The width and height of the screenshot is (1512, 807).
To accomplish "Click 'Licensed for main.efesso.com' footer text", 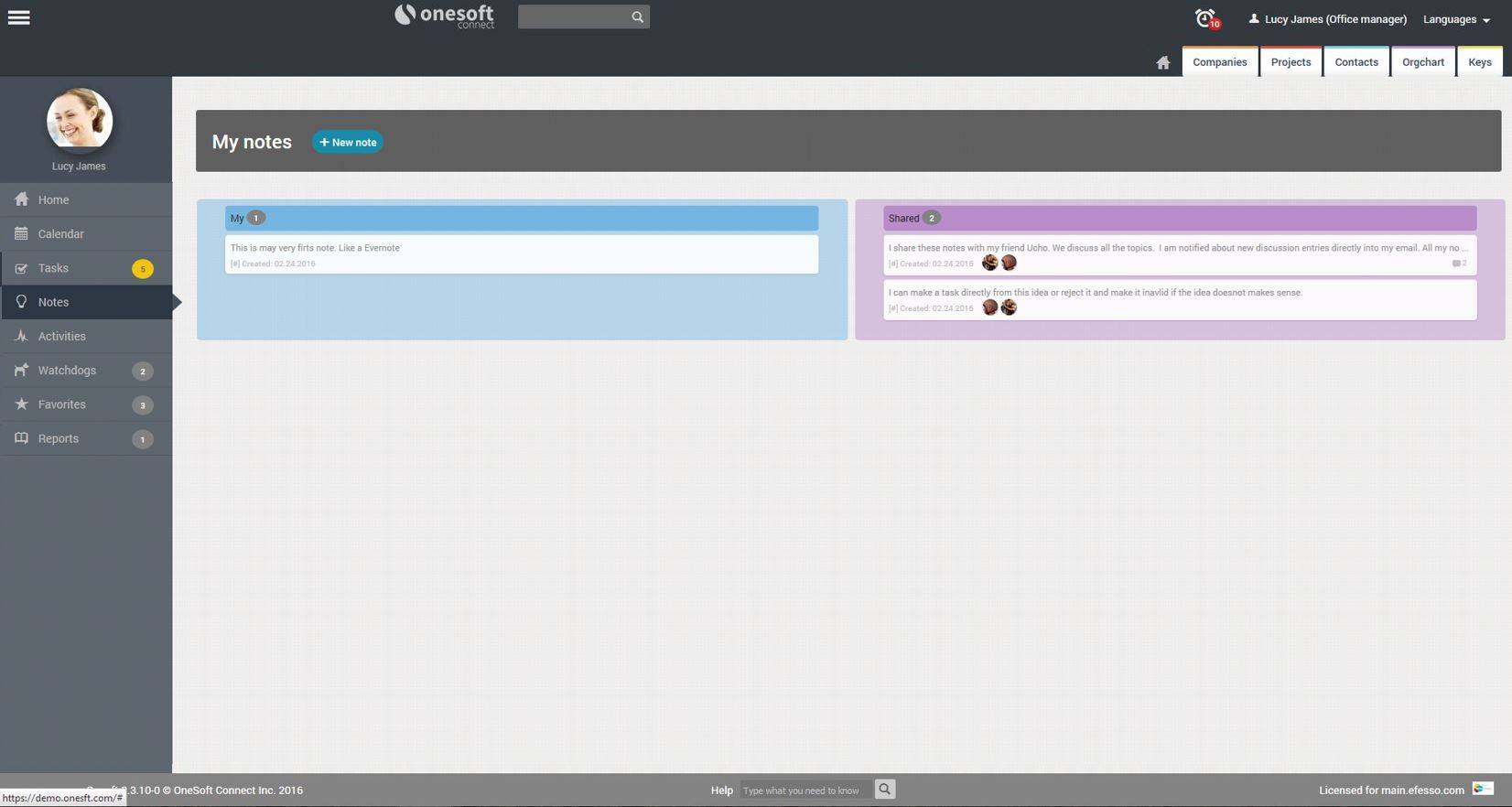I will tap(1391, 791).
